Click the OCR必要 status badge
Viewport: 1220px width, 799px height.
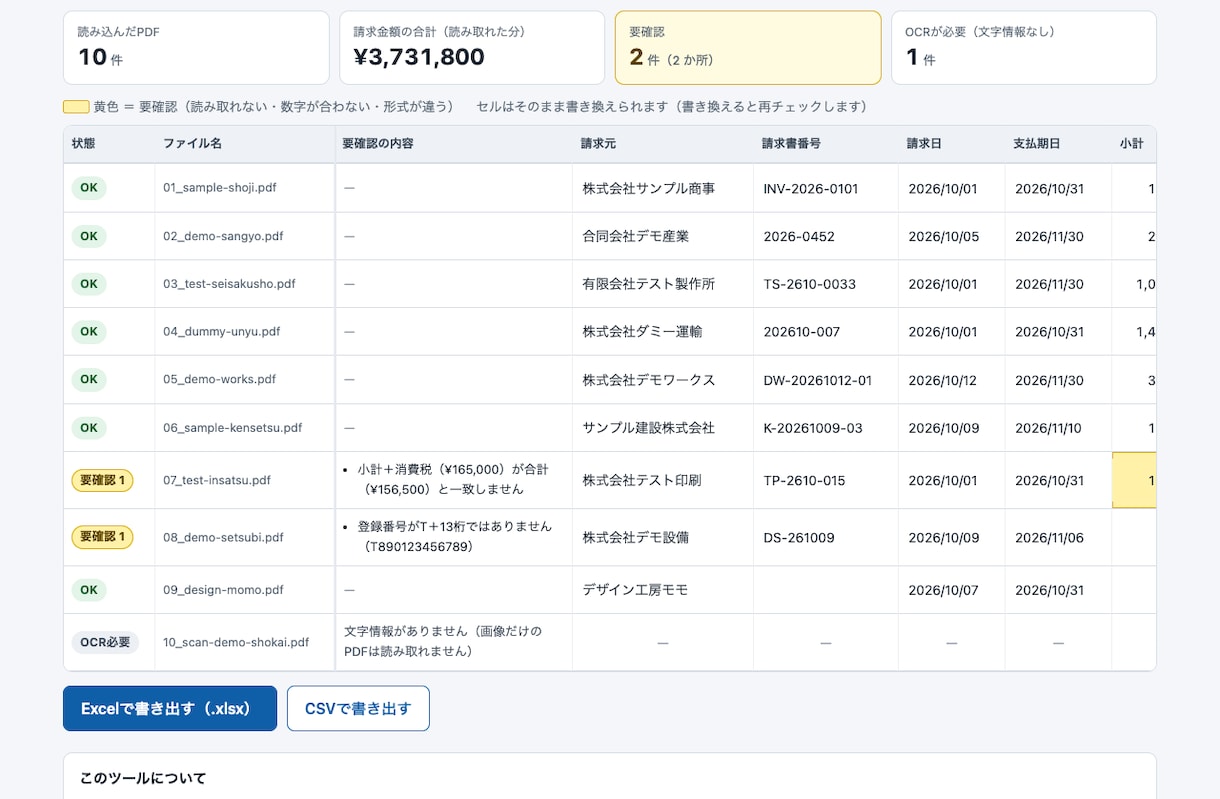point(105,642)
